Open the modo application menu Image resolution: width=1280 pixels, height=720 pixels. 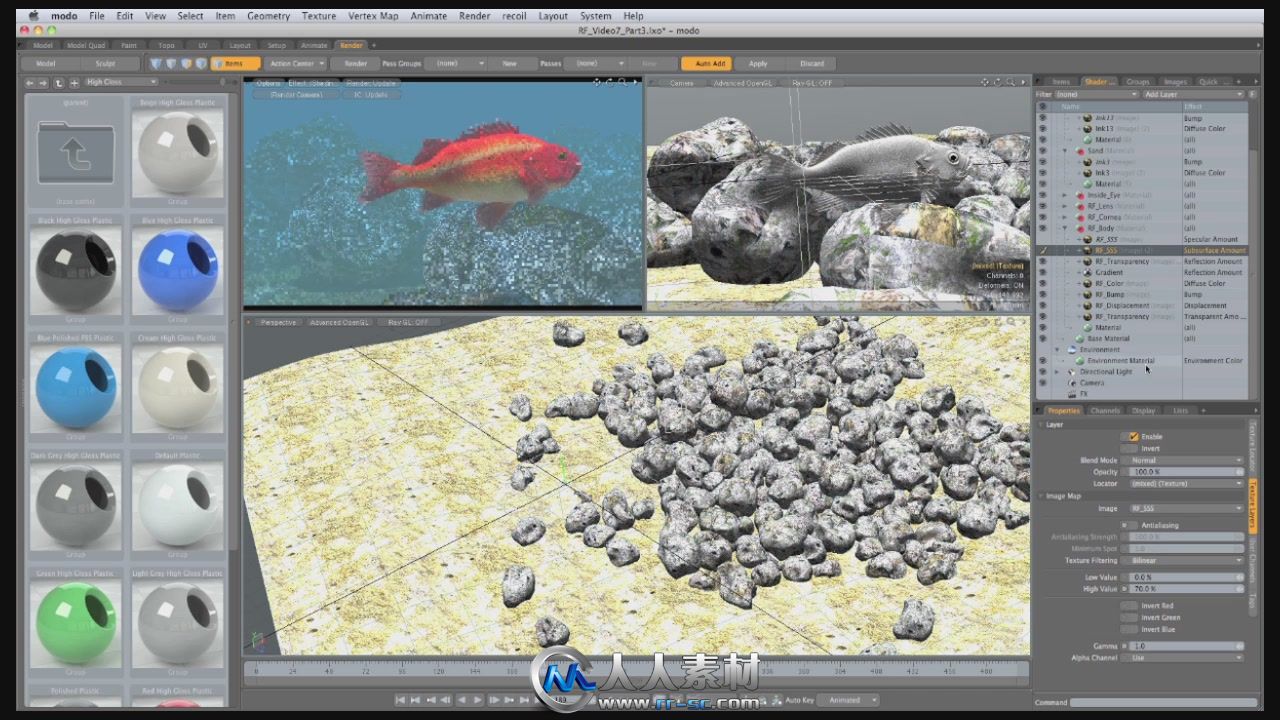pyautogui.click(x=62, y=16)
